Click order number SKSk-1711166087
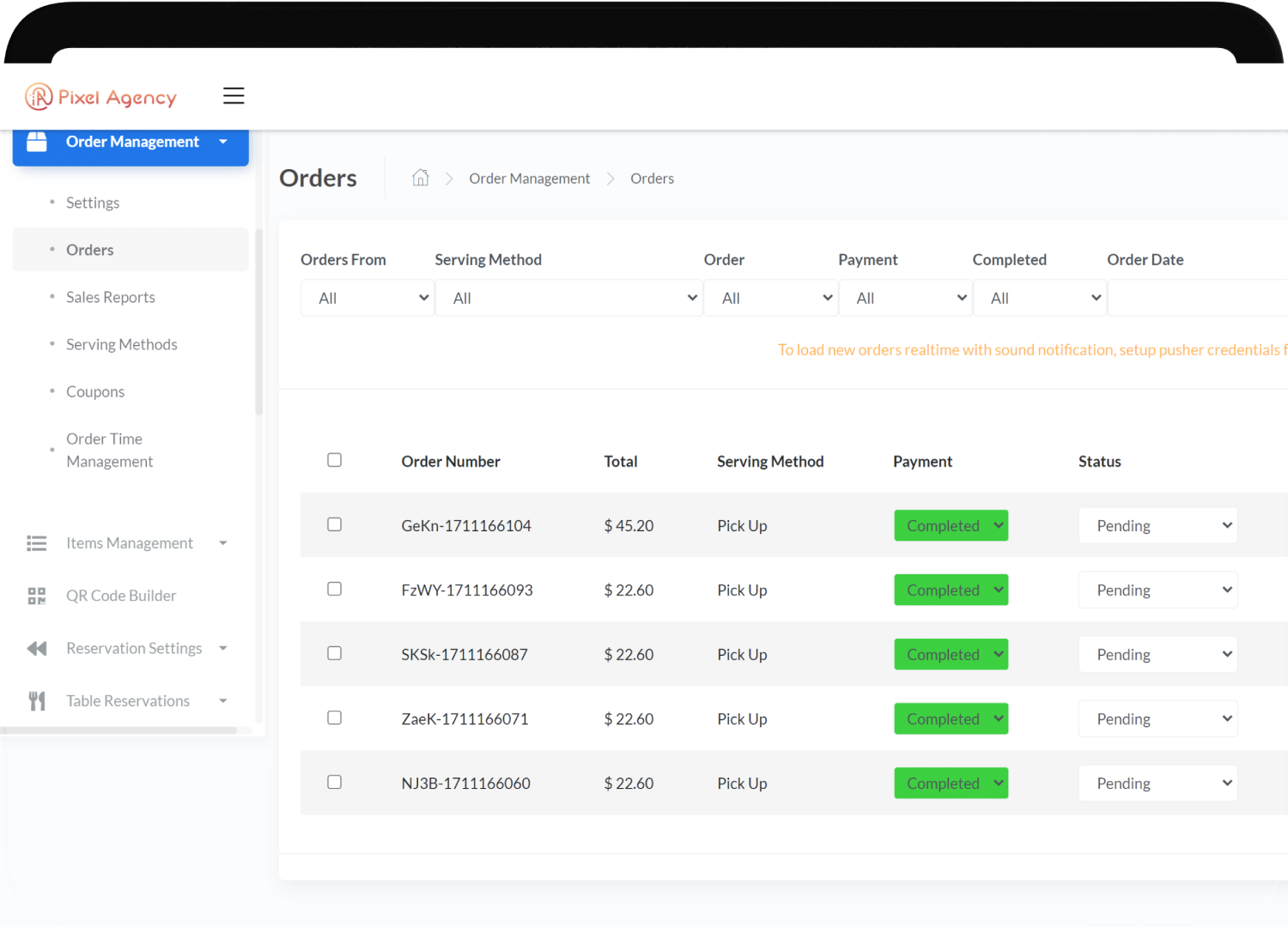 (465, 654)
